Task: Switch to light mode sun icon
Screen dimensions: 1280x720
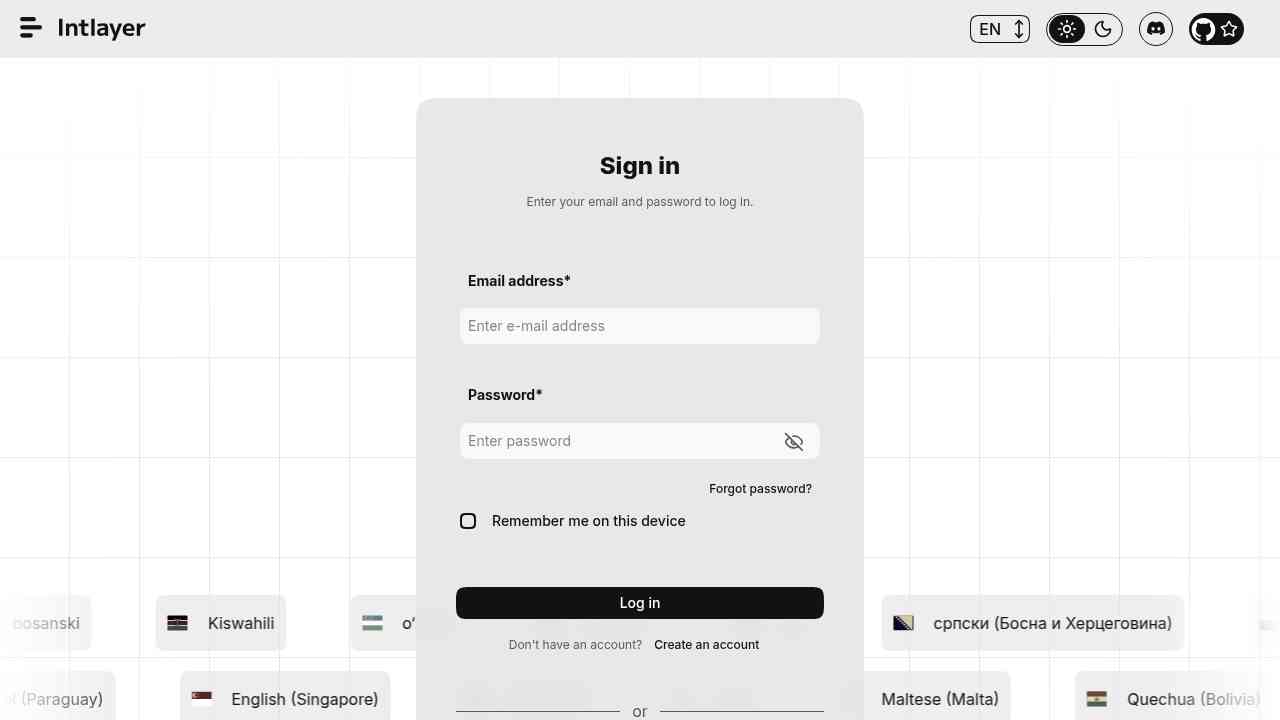Action: pos(1067,29)
